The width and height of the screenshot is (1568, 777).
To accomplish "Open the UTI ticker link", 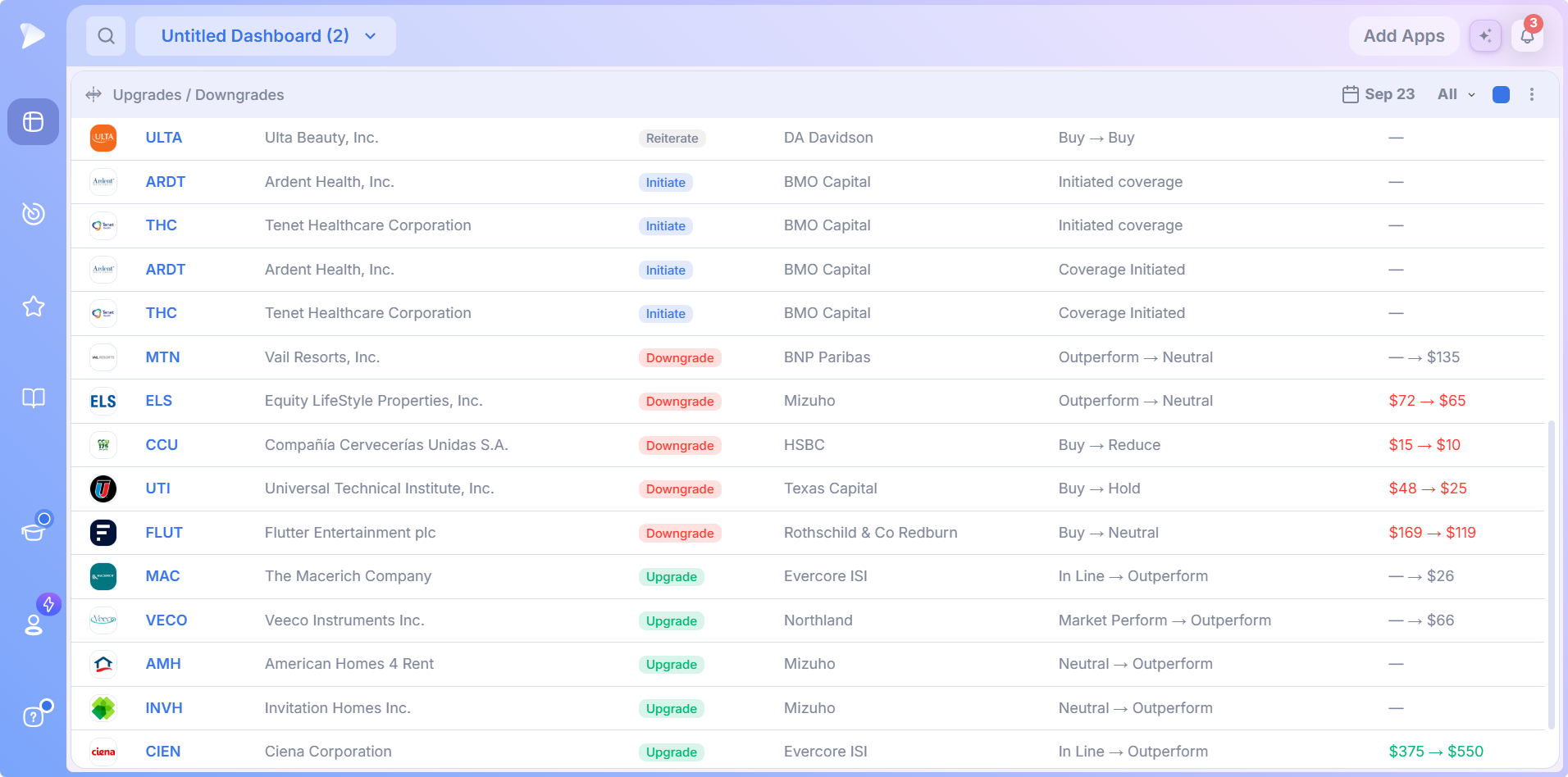I will (158, 488).
